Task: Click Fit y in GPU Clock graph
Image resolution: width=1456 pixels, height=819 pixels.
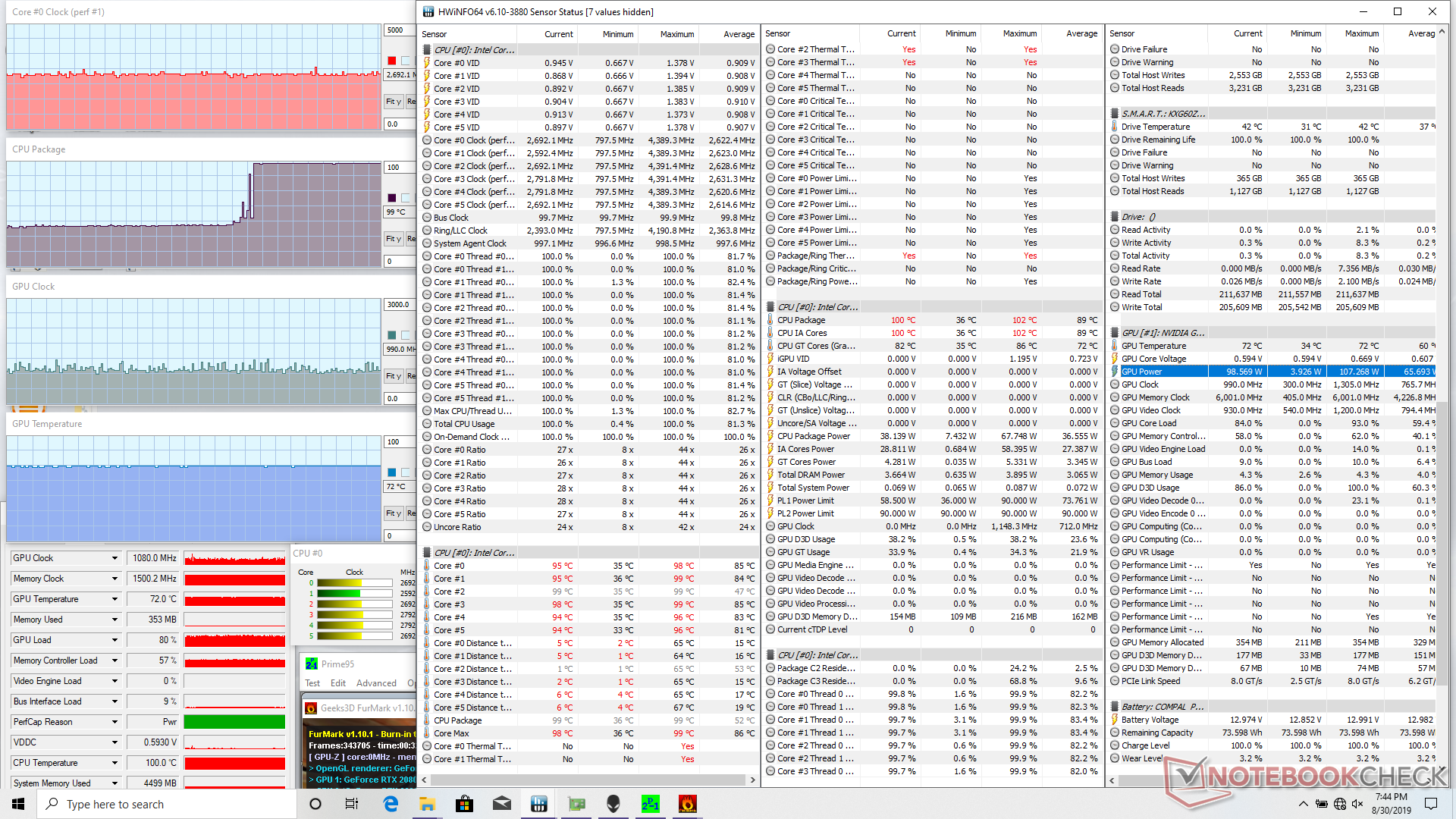Action: tap(394, 375)
